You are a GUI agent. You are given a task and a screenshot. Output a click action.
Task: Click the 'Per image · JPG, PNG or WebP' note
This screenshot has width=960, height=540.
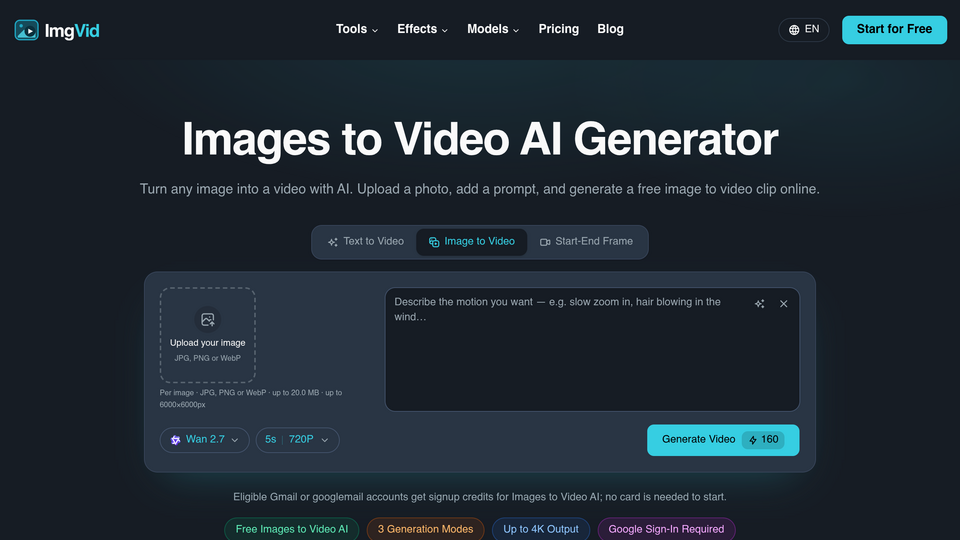tap(251, 399)
